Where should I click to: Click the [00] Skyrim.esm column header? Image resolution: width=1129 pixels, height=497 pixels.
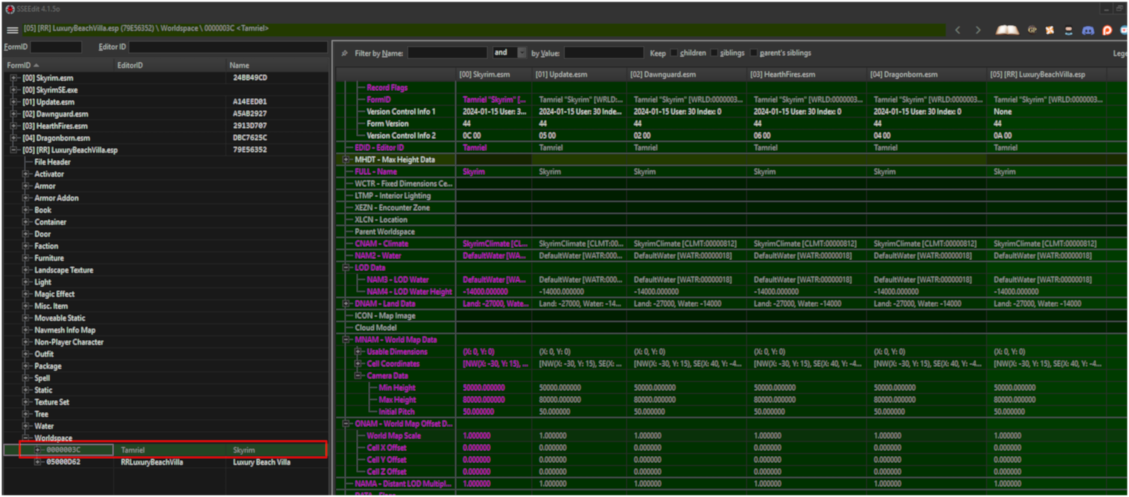point(494,74)
